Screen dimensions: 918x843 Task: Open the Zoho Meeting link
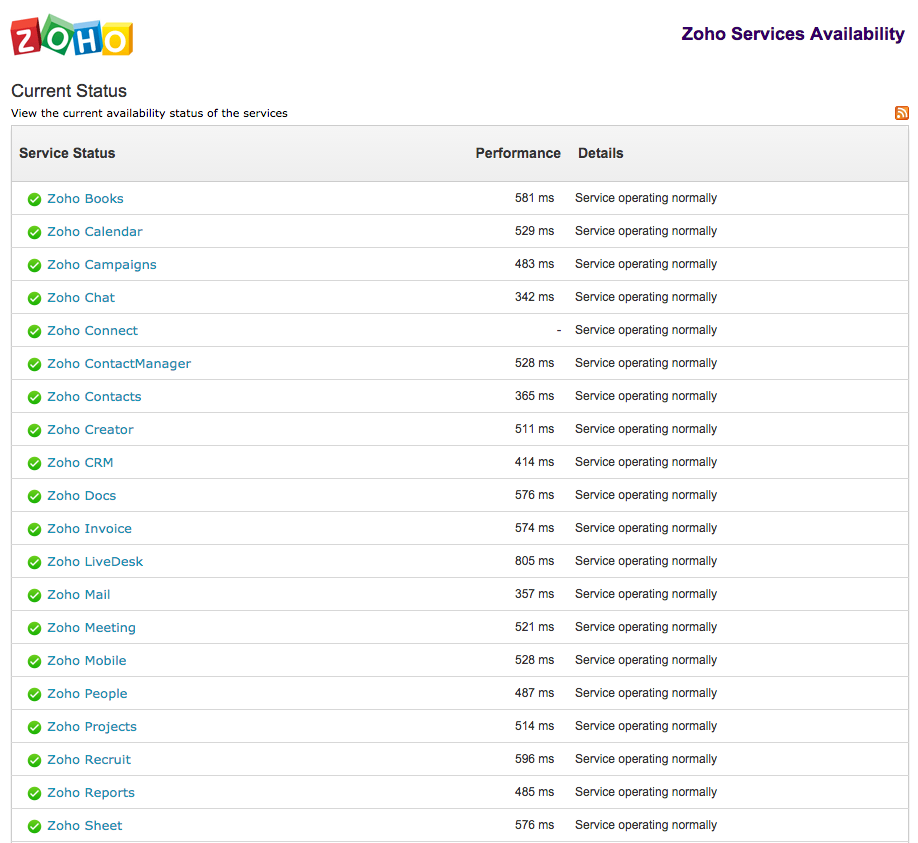91,628
